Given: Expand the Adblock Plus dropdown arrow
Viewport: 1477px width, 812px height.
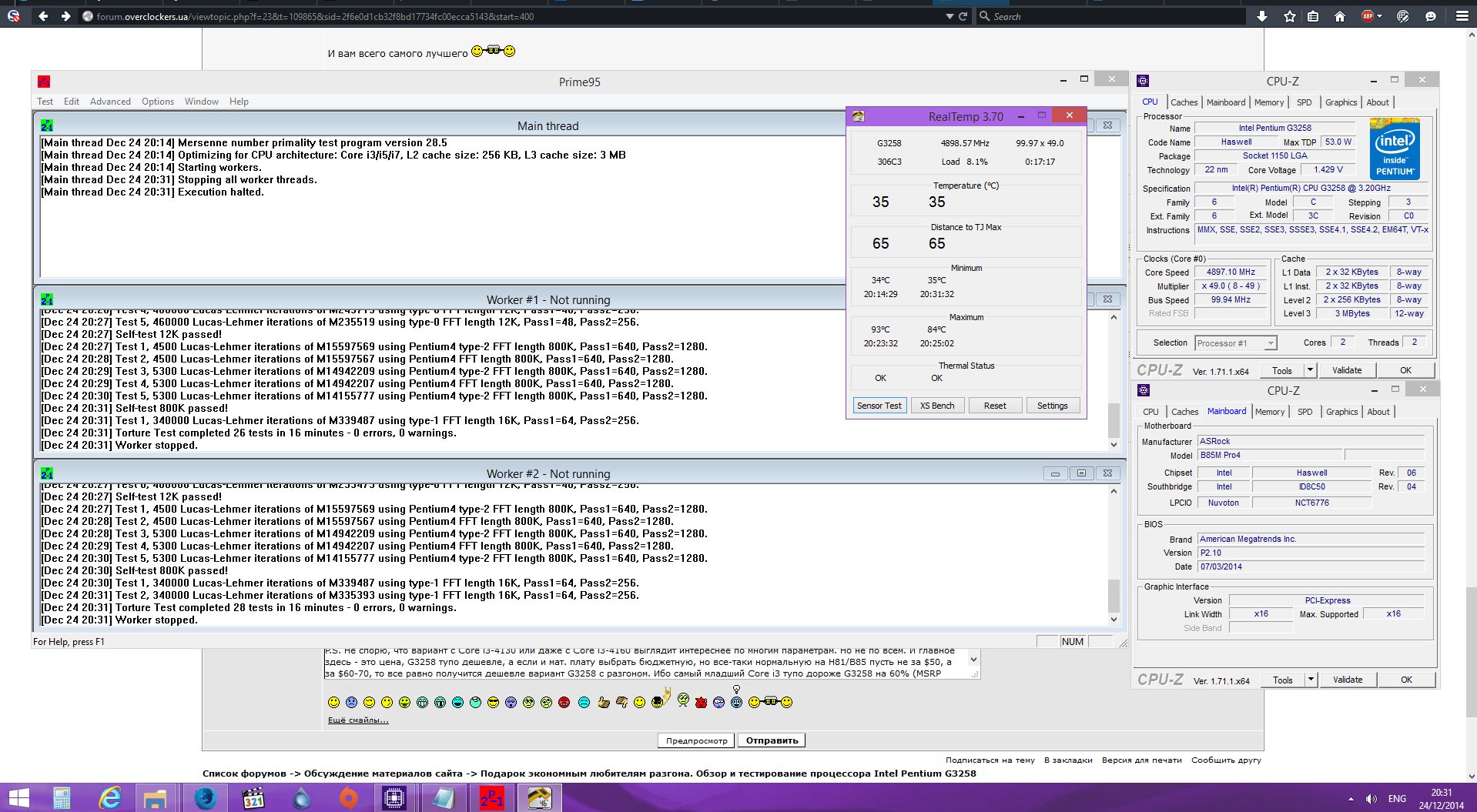Looking at the screenshot, I should 1379,16.
